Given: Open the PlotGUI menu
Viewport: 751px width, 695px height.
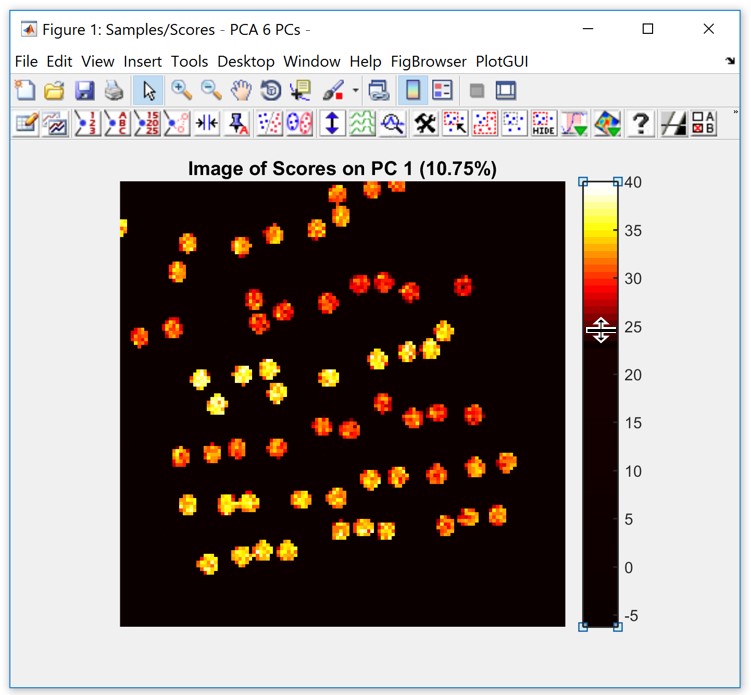Looking at the screenshot, I should (502, 61).
